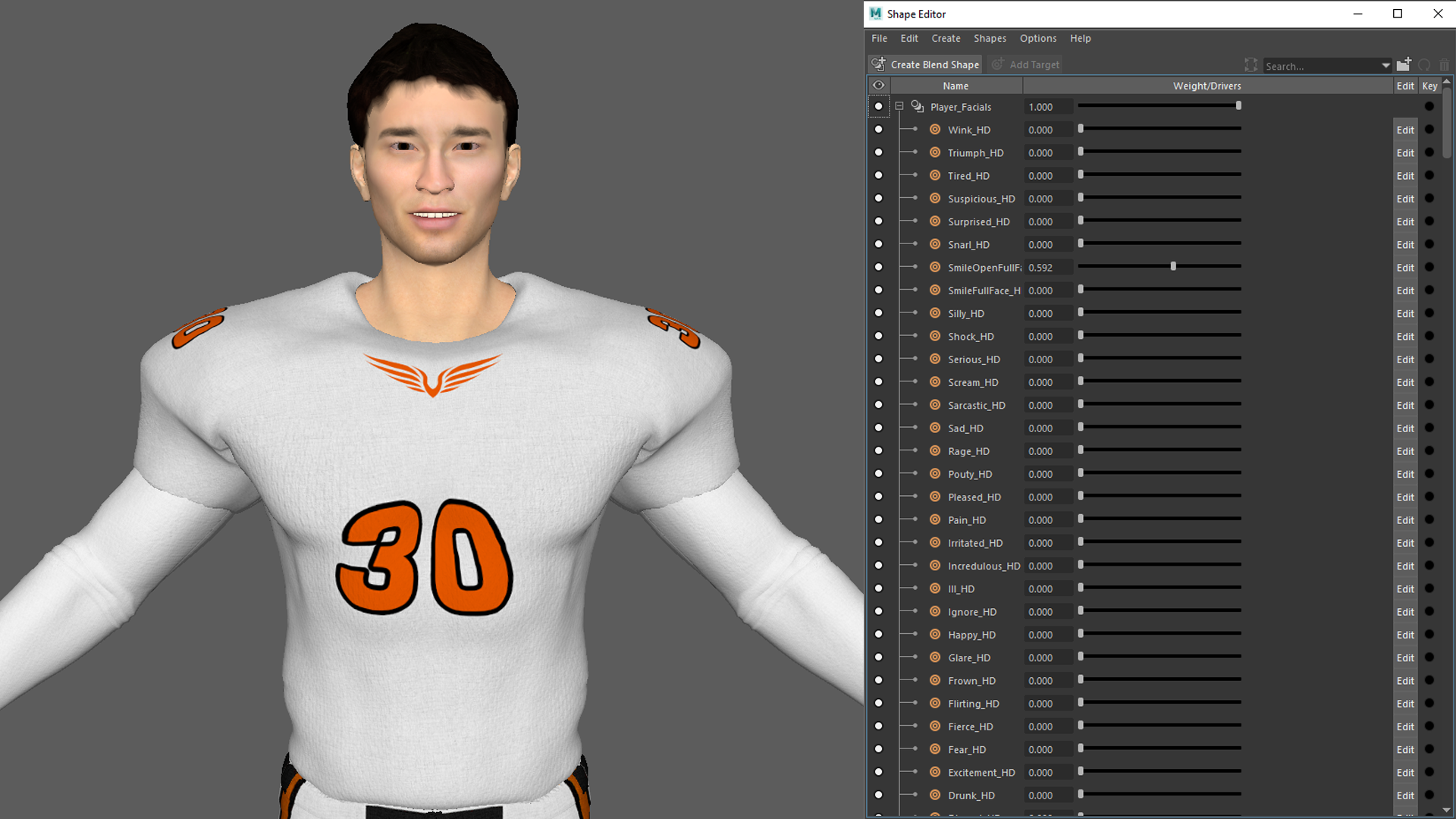Toggle visibility of Player_Facials group

coord(879,107)
